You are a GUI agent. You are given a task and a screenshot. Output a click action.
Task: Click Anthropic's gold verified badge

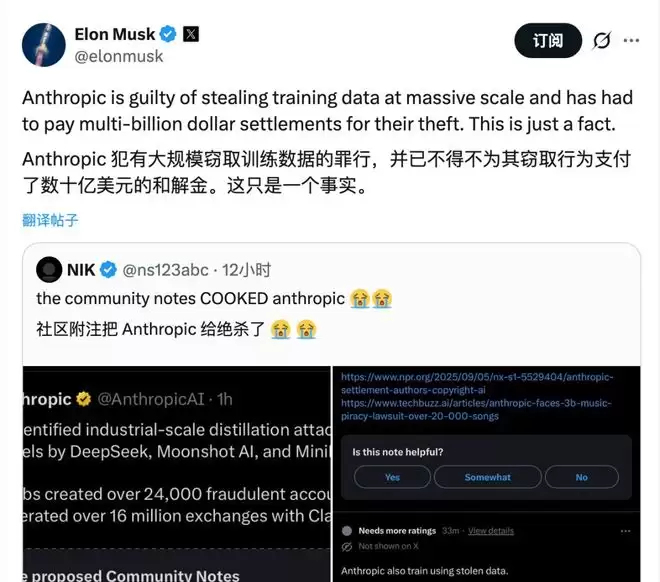pos(83,399)
